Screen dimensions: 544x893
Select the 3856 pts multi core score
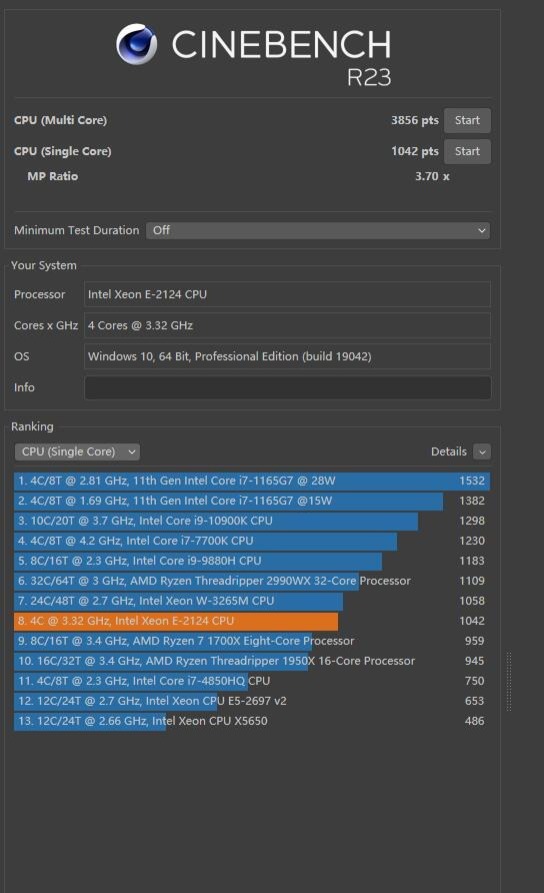click(415, 120)
